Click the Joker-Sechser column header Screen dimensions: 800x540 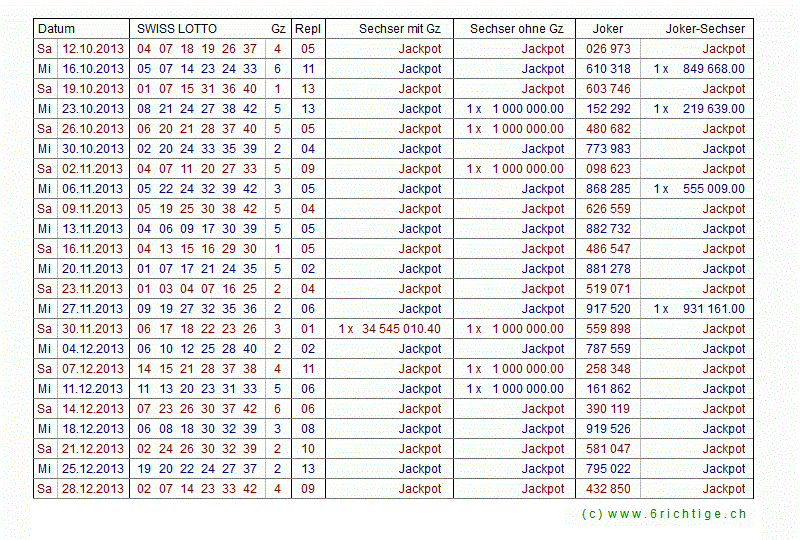coord(705,29)
